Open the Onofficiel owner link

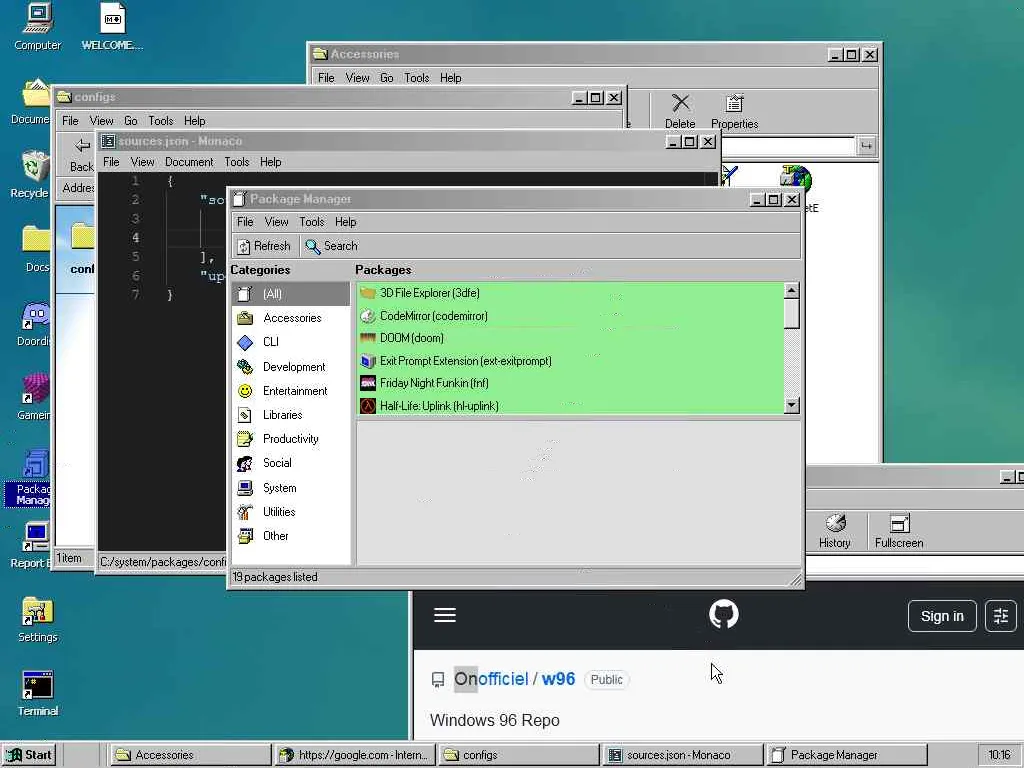(491, 679)
